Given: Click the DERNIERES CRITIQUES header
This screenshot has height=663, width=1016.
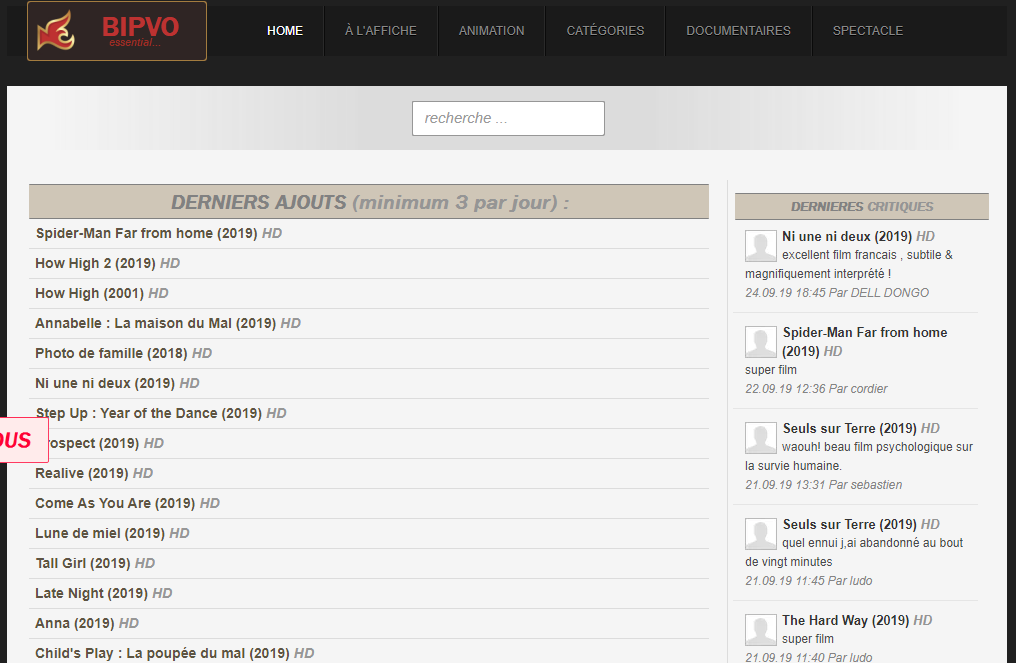Looking at the screenshot, I should pyautogui.click(x=862, y=207).
